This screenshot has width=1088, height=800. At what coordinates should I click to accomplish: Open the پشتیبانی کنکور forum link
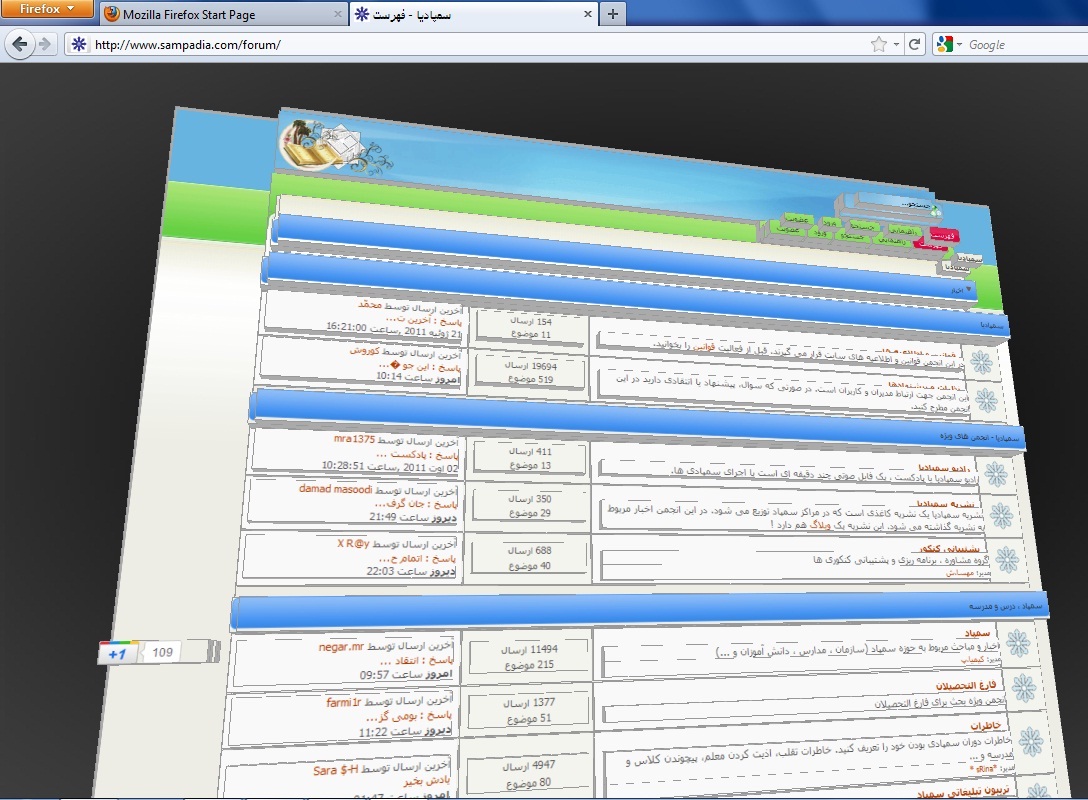(x=950, y=549)
